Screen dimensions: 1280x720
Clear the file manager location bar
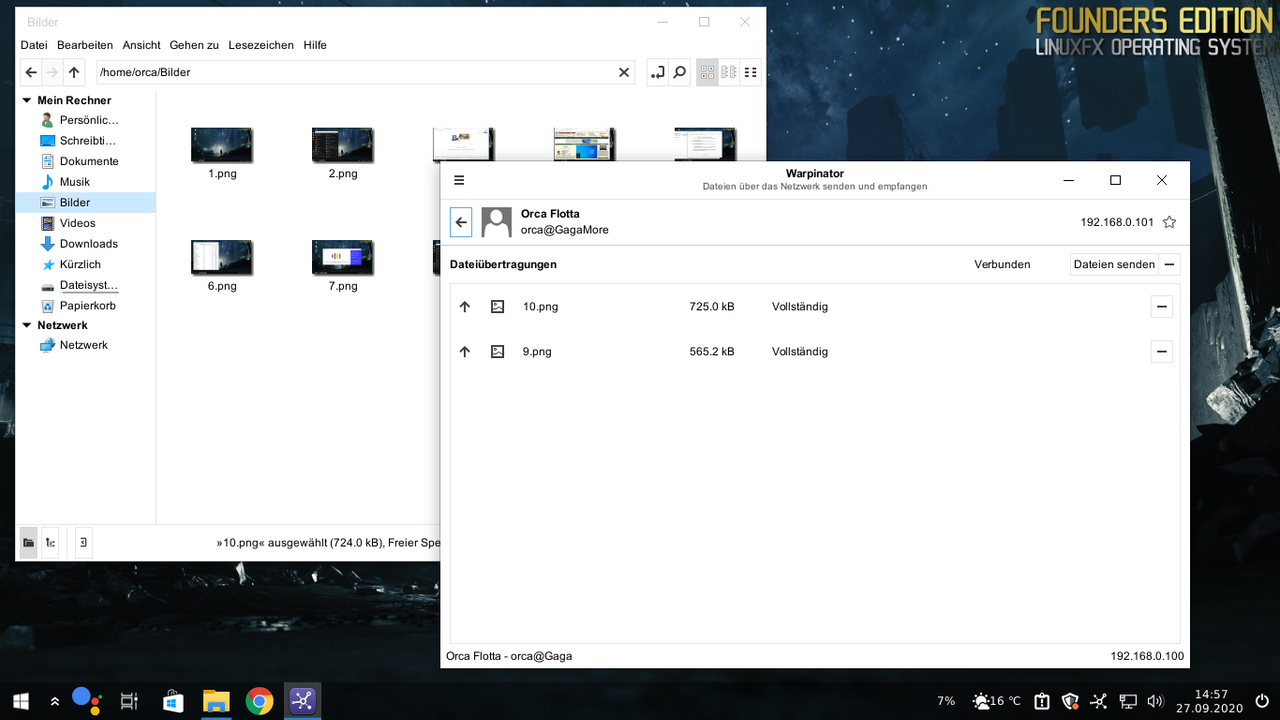[x=624, y=72]
